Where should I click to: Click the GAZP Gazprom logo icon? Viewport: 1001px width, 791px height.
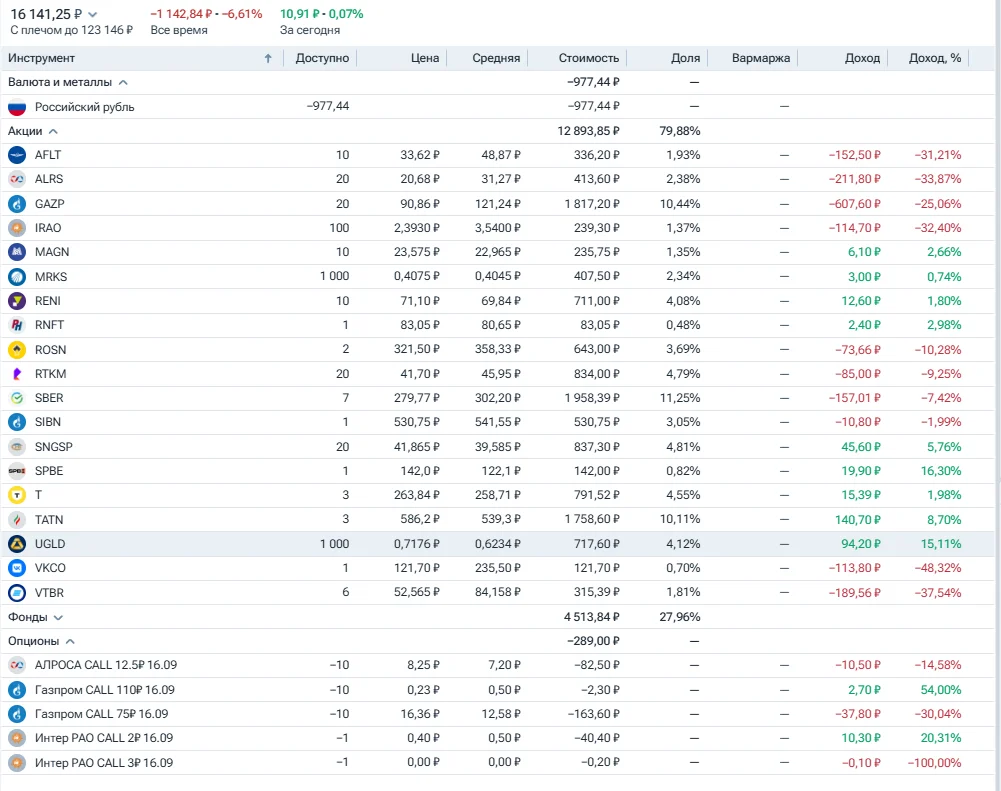(17, 204)
